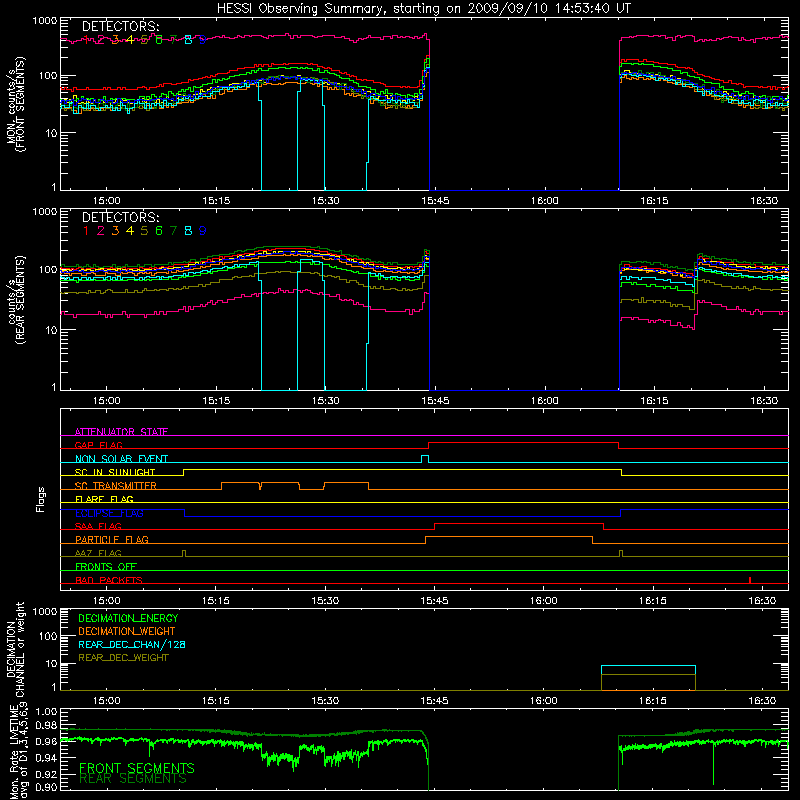Click the SAA_FLAG label
Image resolution: width=800 pixels, height=800 pixels.
[98, 526]
